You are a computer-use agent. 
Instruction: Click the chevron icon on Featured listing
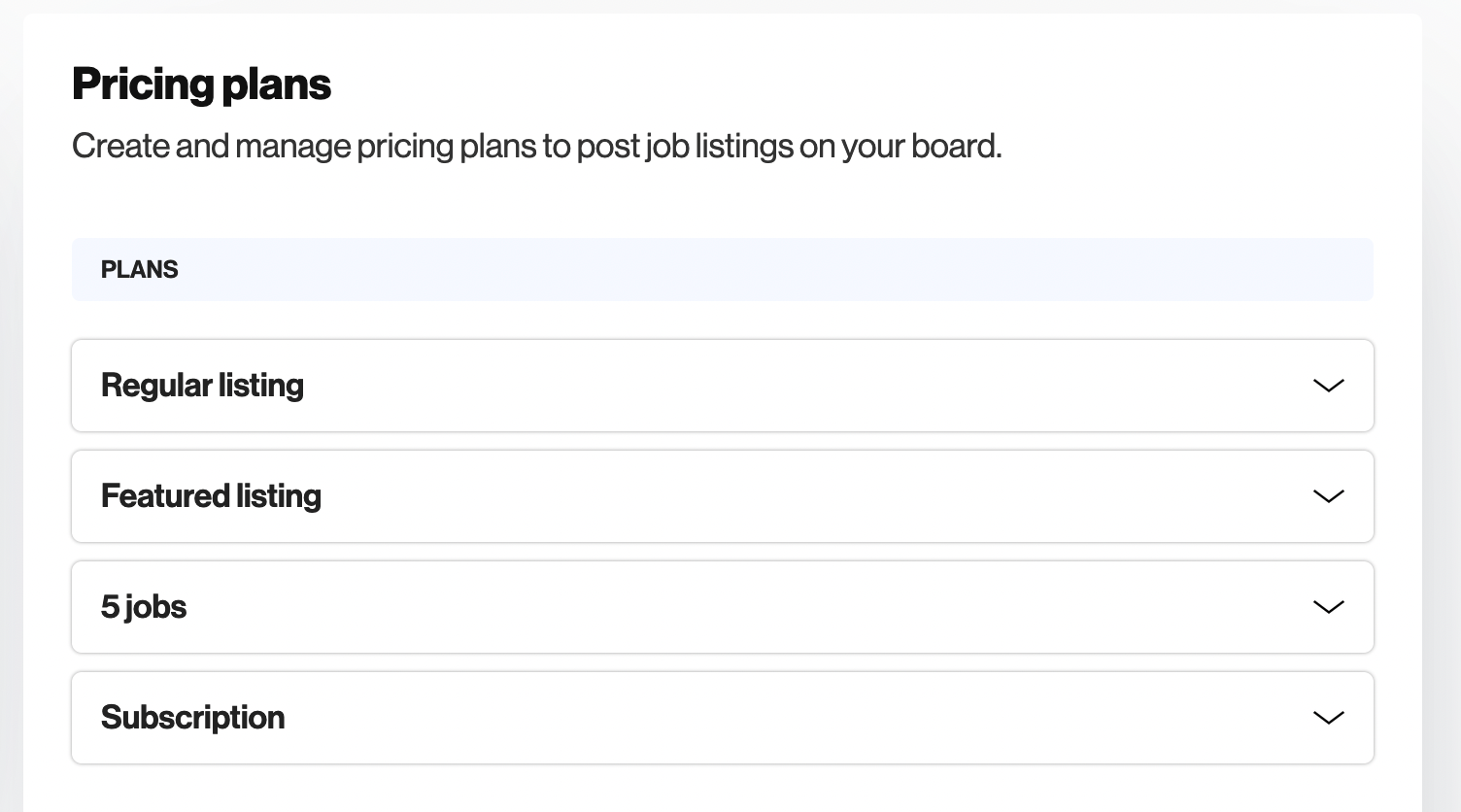[x=1328, y=496]
